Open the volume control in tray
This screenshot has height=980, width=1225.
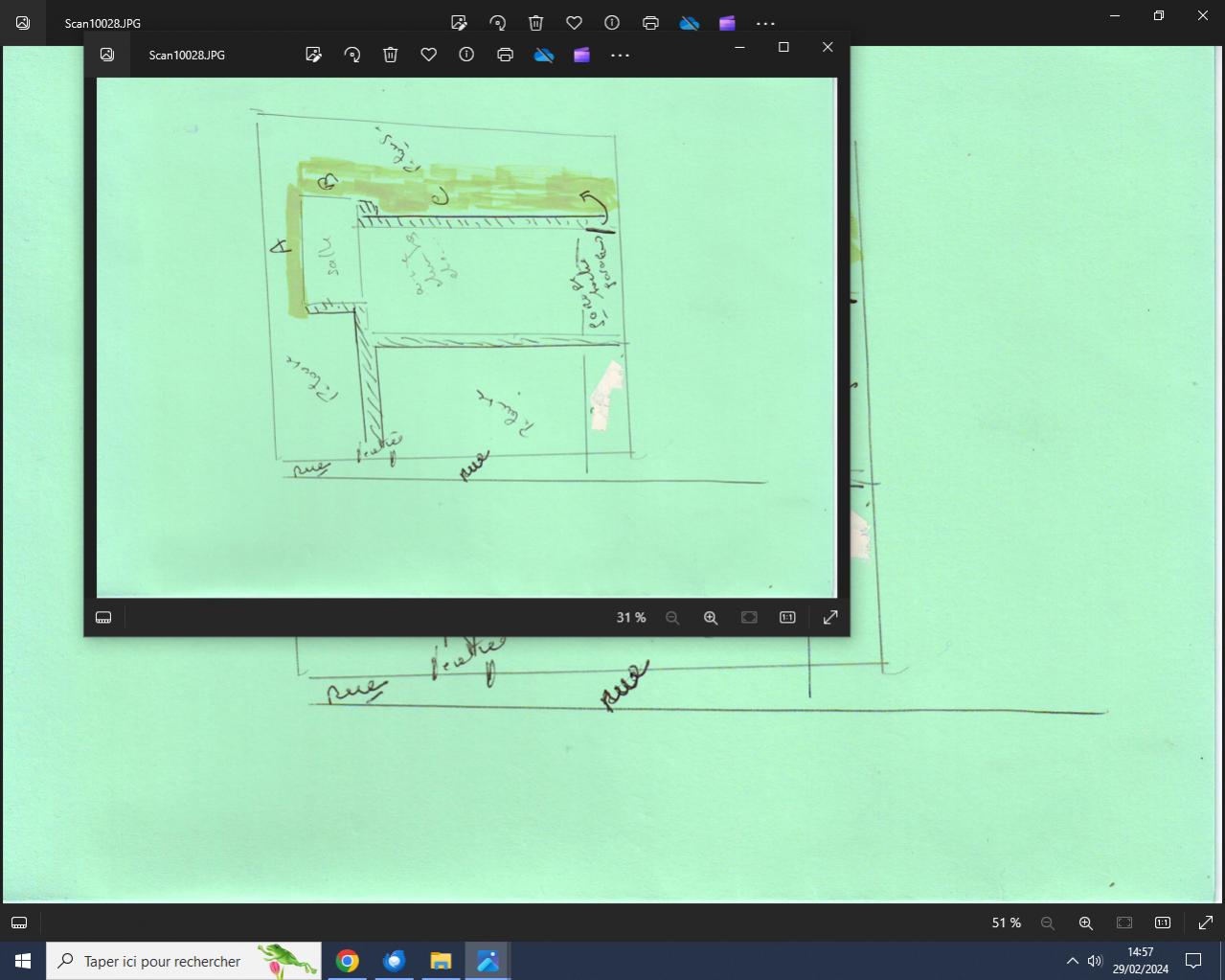pyautogui.click(x=1096, y=961)
